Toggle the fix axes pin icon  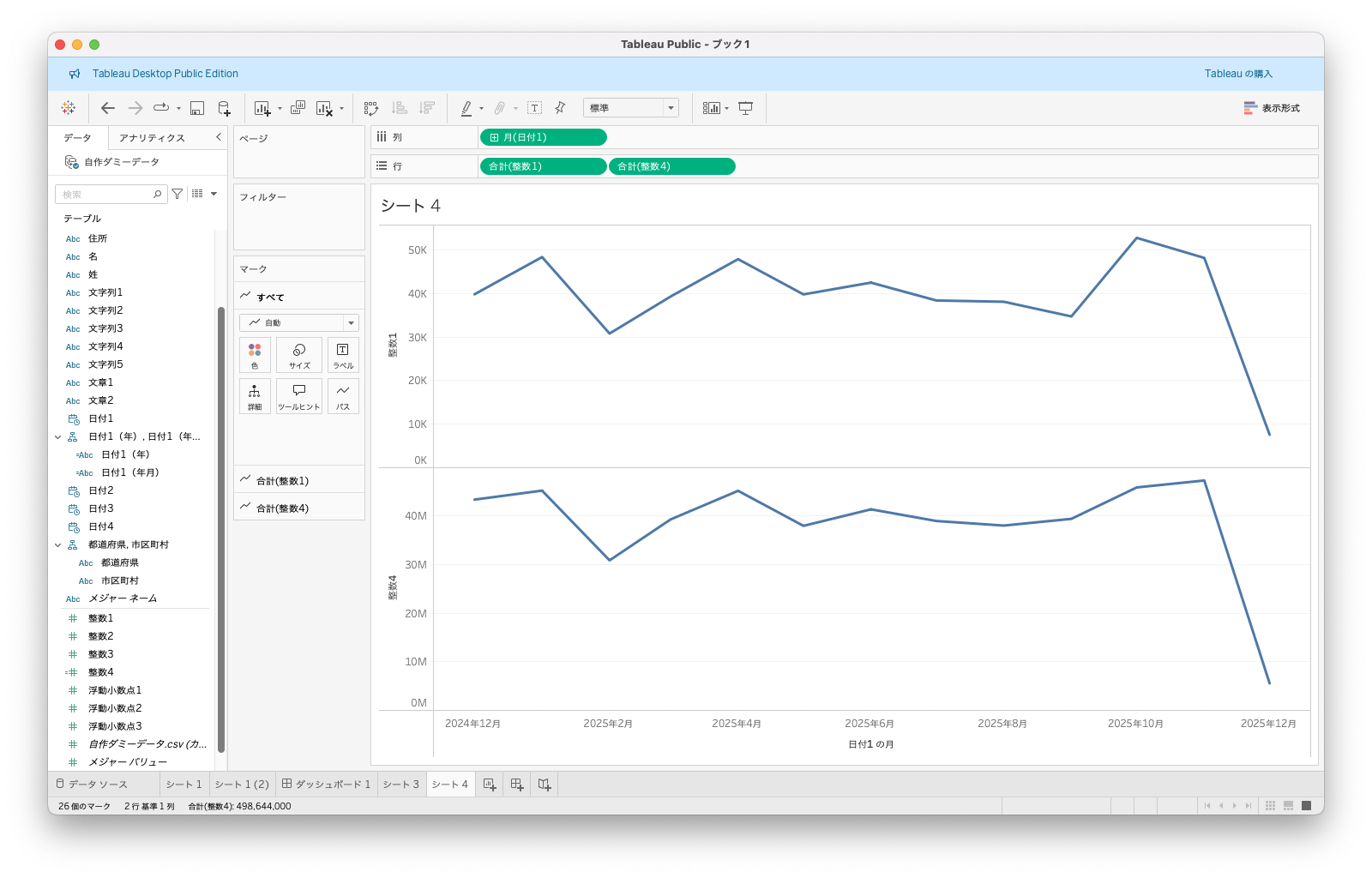[560, 108]
